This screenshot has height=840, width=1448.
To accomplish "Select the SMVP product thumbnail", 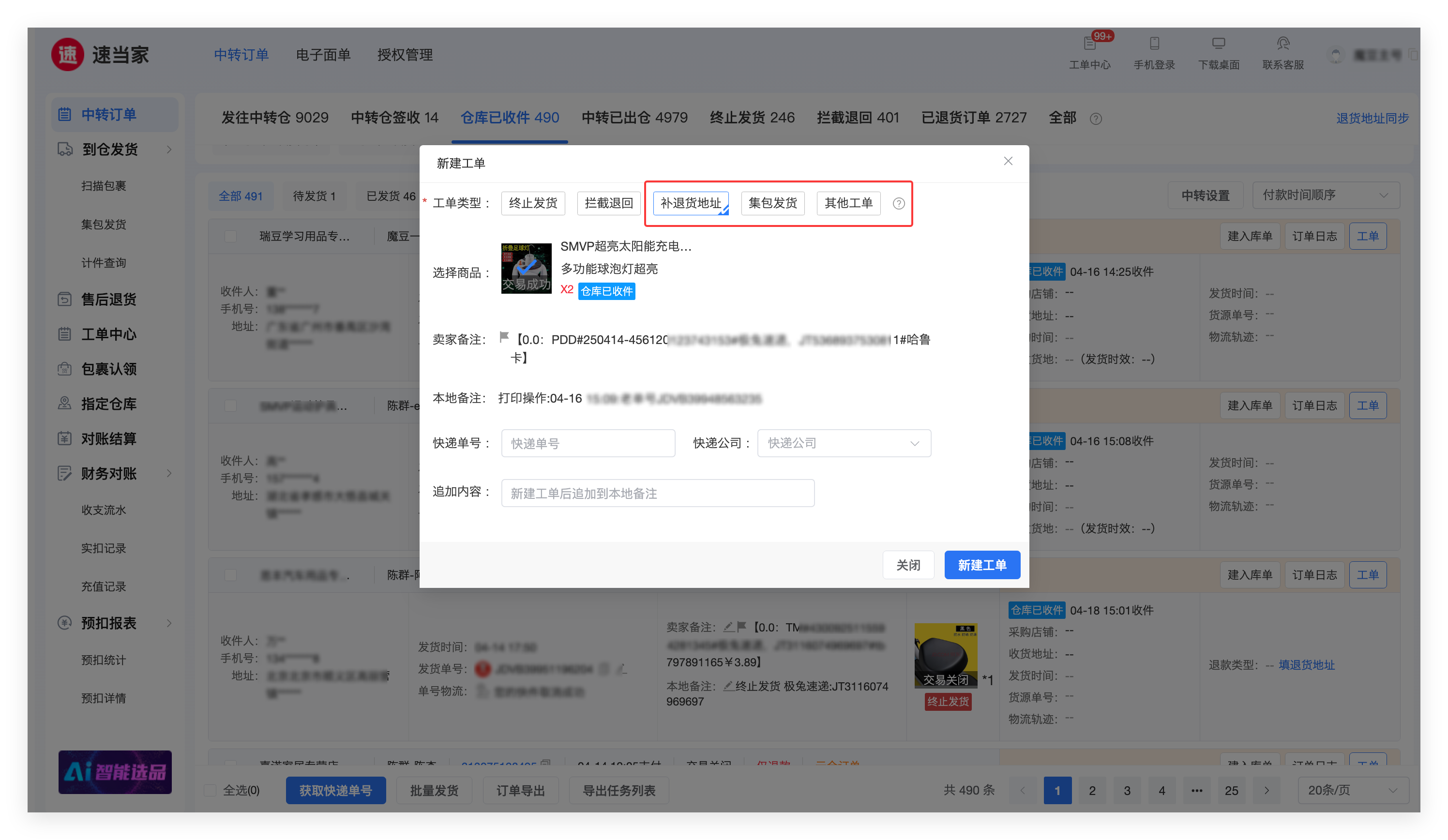I will 526,269.
